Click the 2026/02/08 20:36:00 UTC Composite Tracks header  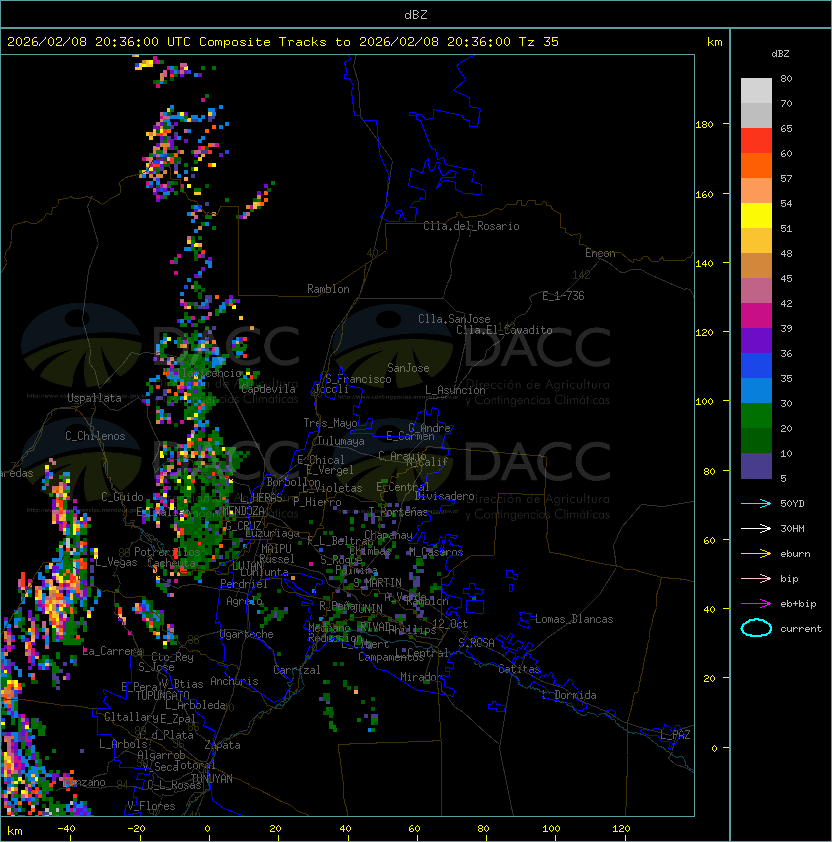[283, 42]
